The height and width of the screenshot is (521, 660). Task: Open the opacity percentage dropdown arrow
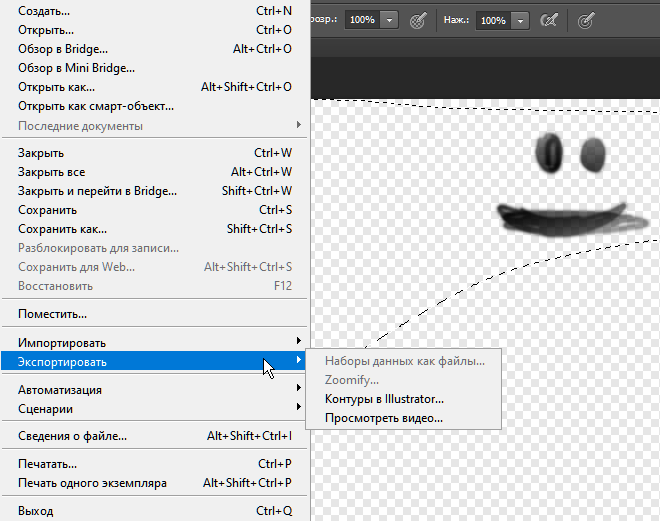389,20
